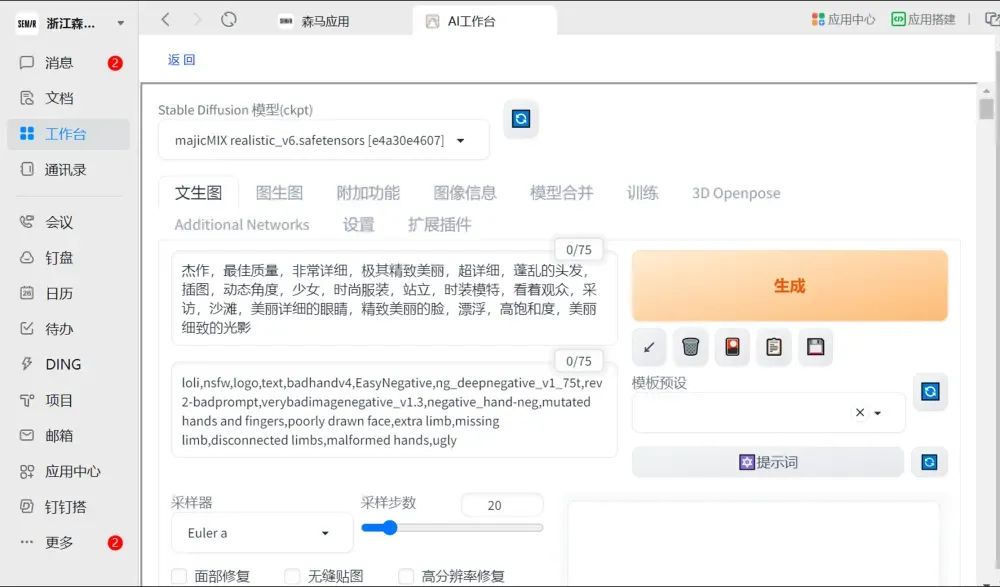Open 文档 in the sidebar

pyautogui.click(x=68, y=98)
